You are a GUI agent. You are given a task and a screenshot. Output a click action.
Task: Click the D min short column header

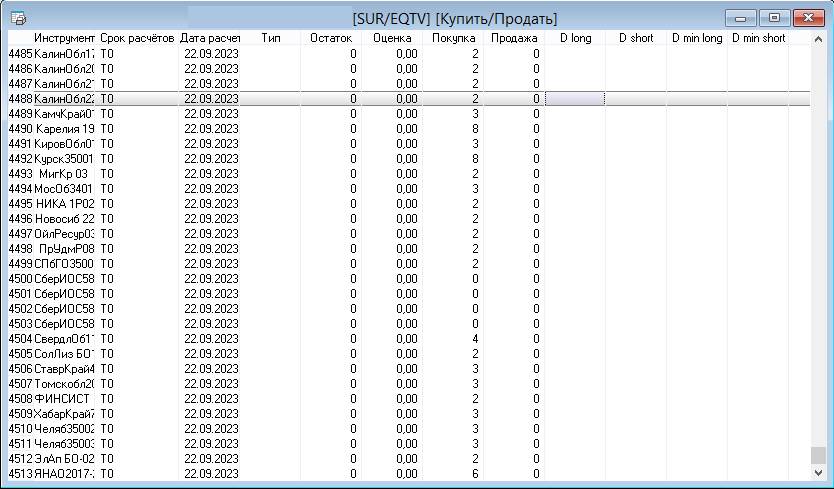(x=758, y=38)
